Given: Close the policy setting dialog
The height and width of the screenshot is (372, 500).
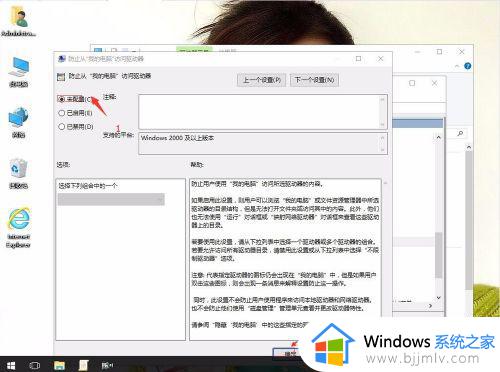Looking at the screenshot, I should coord(380,59).
